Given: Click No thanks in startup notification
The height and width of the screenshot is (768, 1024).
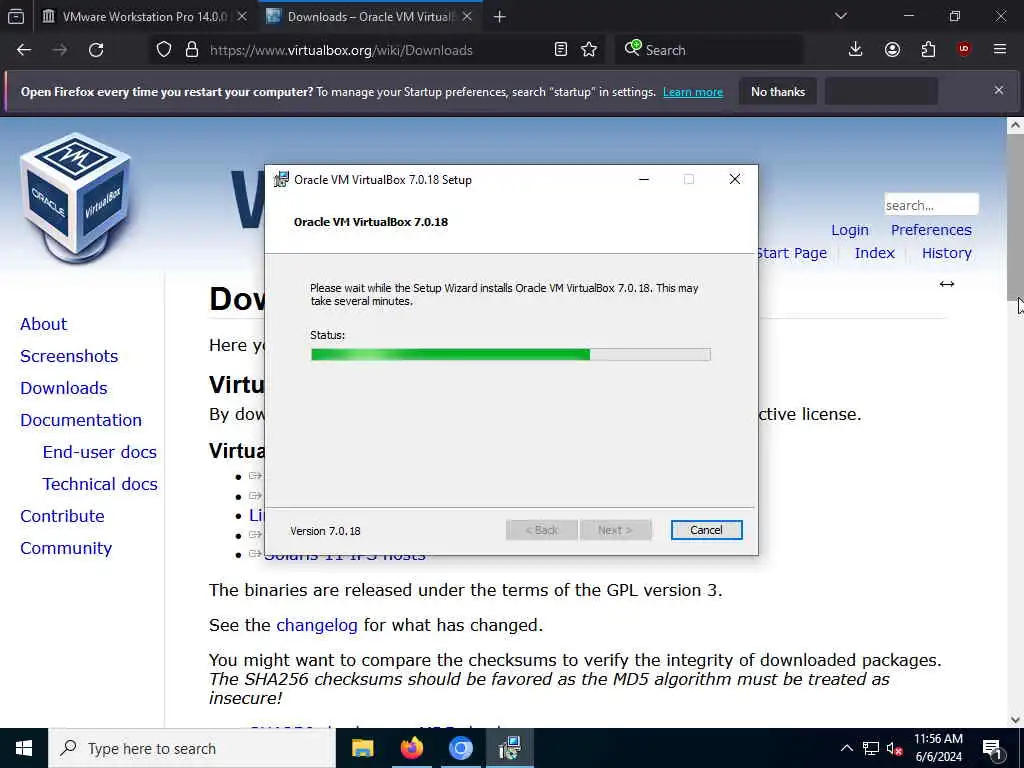Looking at the screenshot, I should click(x=778, y=92).
